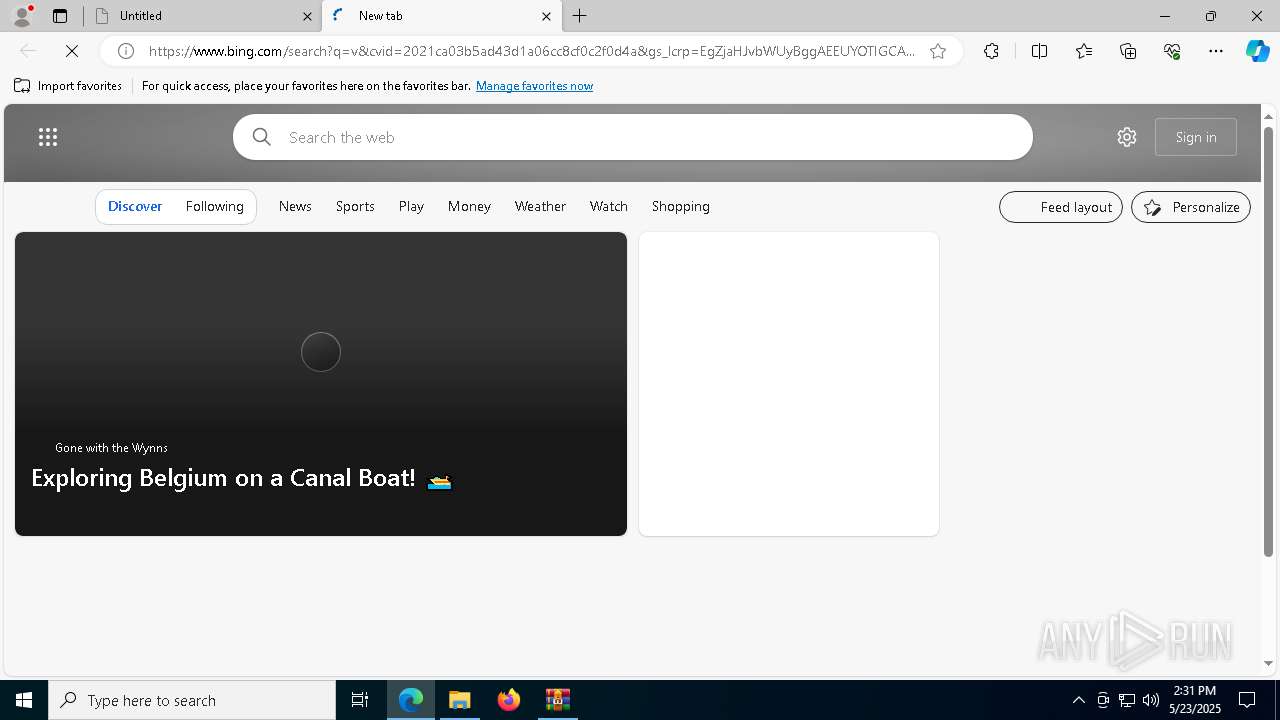Viewport: 1280px width, 720px height.
Task: Open the Shopping tab
Action: point(681,206)
